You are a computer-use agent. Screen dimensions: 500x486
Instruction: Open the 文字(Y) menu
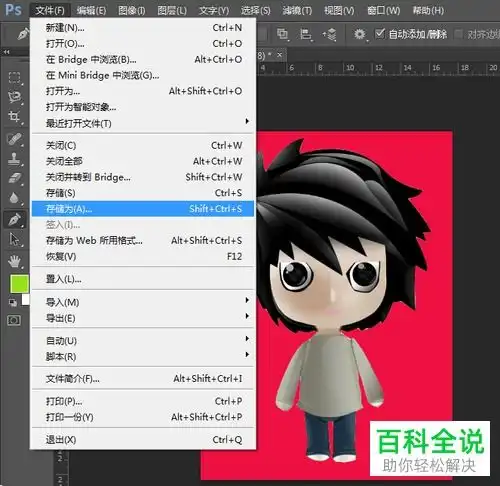point(214,11)
